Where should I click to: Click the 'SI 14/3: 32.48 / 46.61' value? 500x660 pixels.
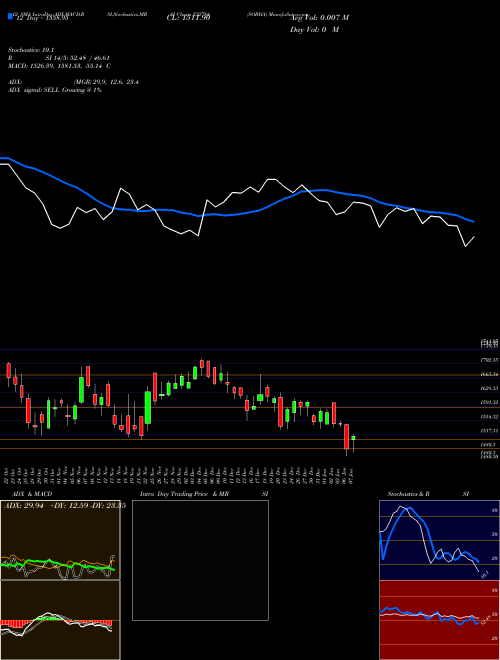[78, 58]
